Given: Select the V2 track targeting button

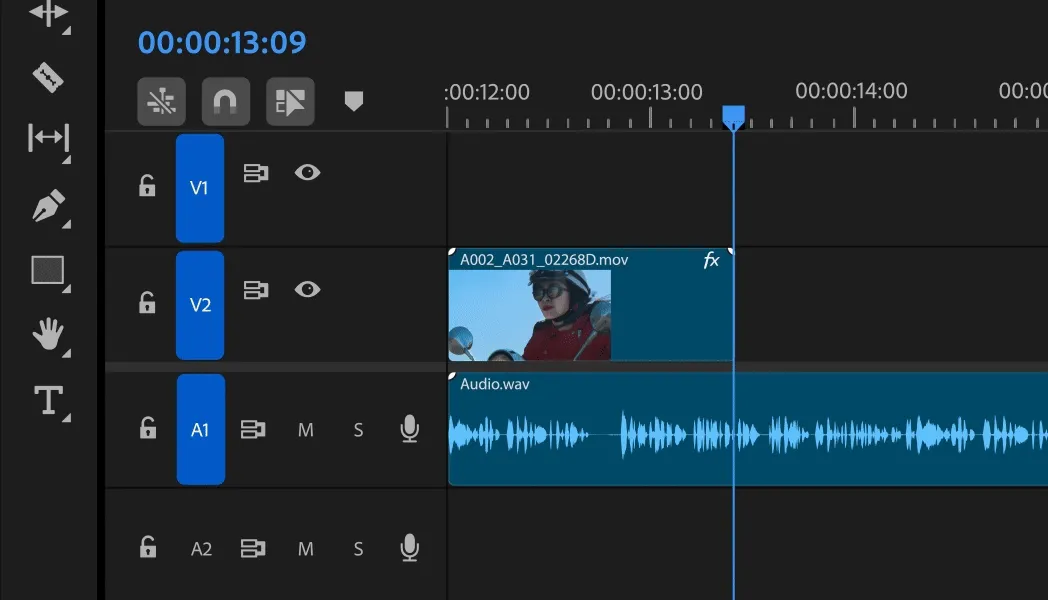Looking at the screenshot, I should tap(199, 305).
